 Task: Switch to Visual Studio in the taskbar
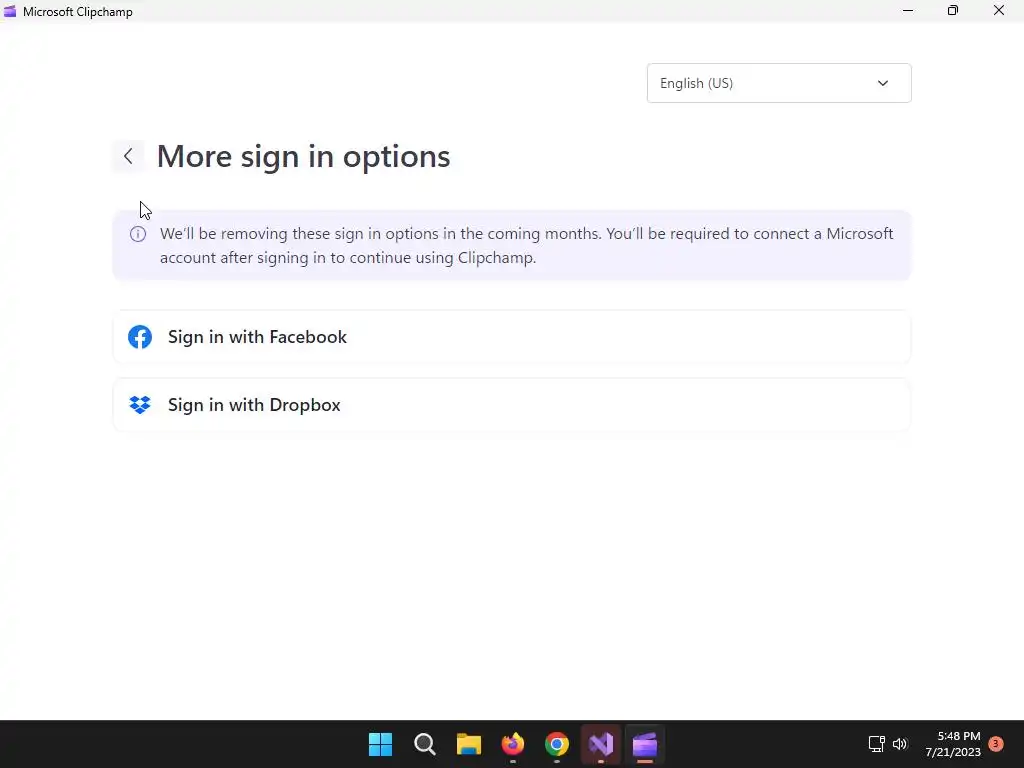[x=601, y=744]
